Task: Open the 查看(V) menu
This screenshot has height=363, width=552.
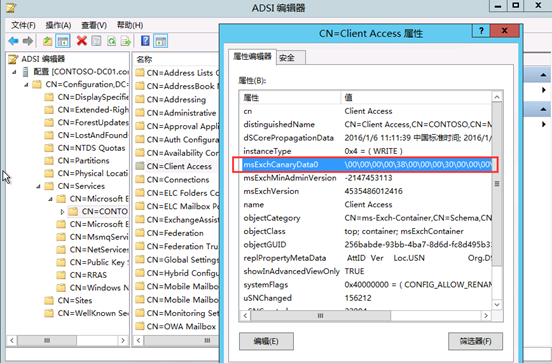Action: [x=94, y=25]
